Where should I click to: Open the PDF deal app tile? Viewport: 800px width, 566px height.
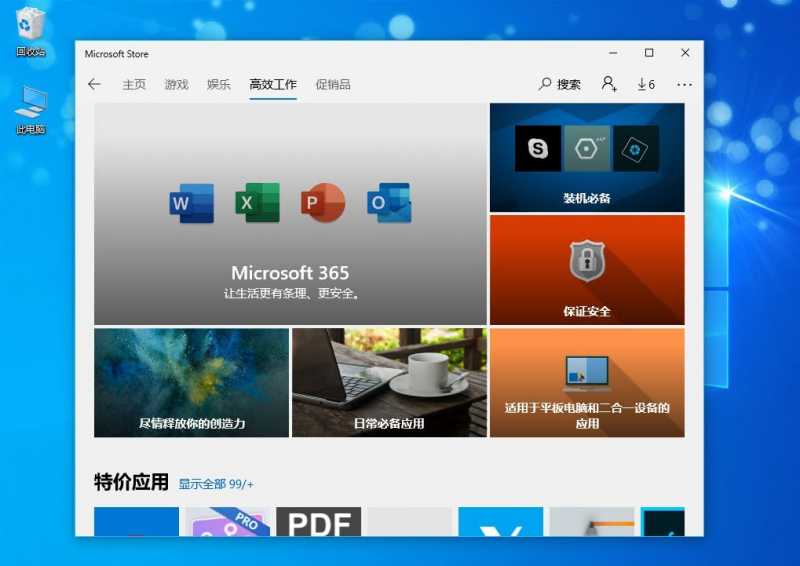[x=319, y=522]
